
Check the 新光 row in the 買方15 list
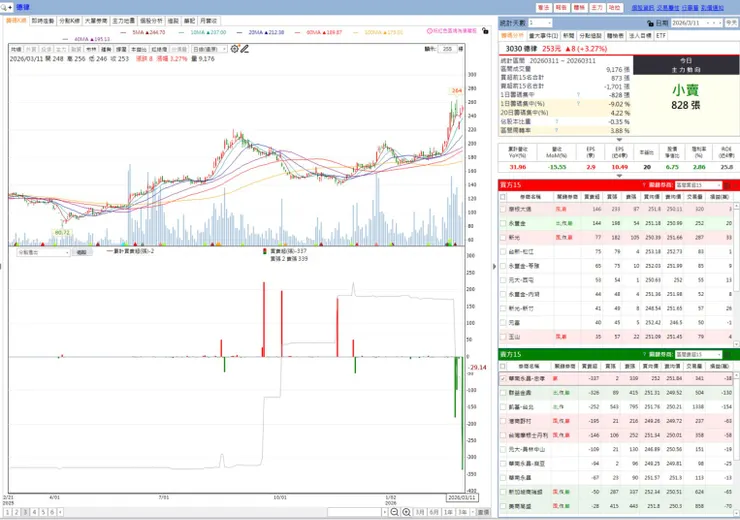point(503,237)
